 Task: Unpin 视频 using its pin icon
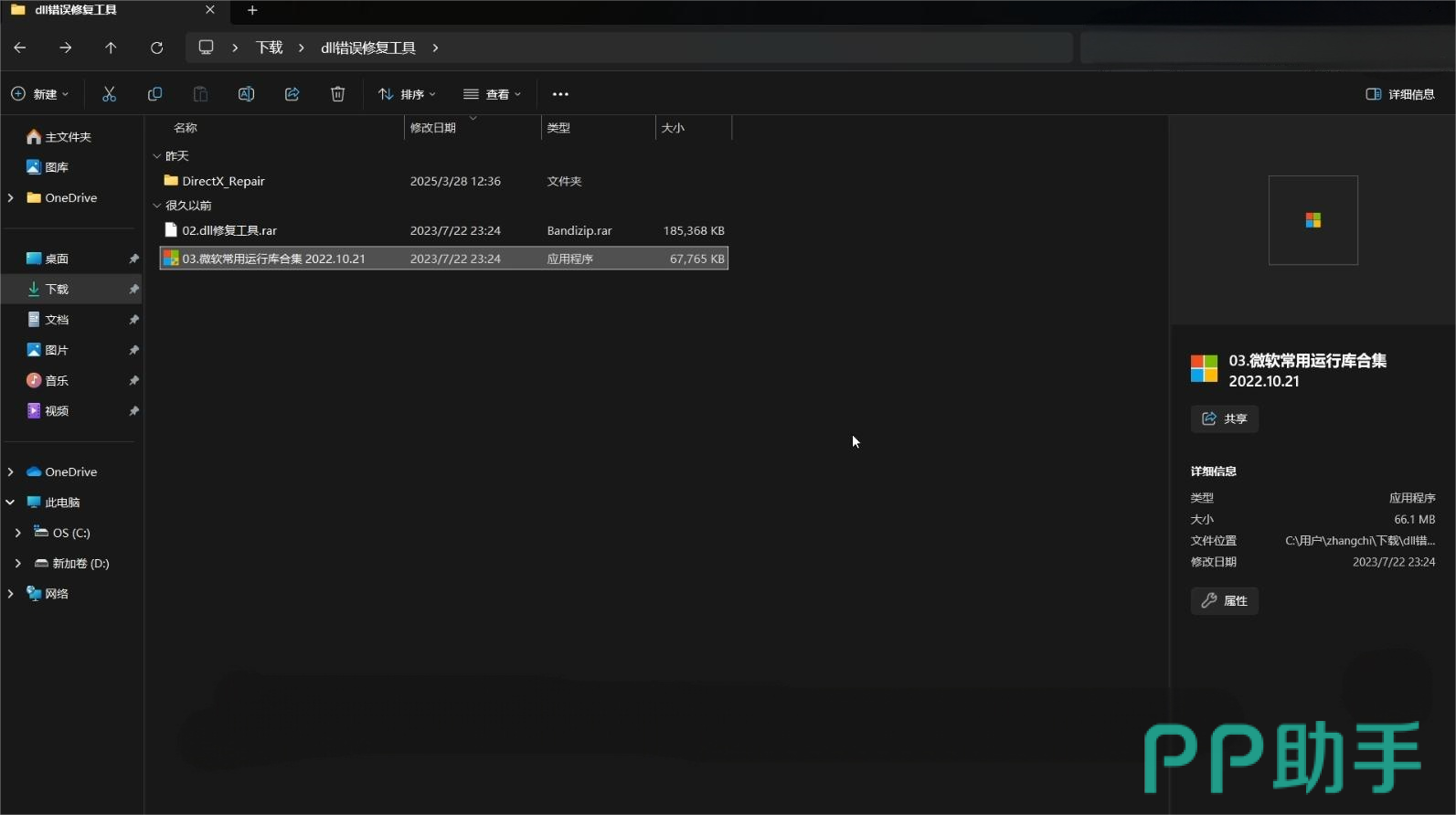pos(133,411)
